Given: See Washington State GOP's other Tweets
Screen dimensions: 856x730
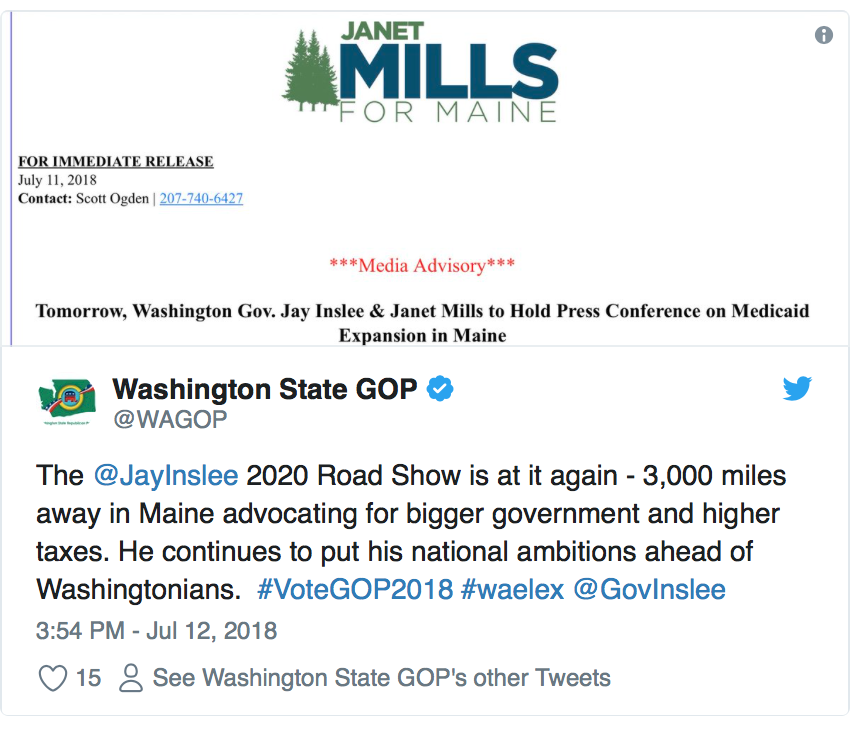Looking at the screenshot, I should tap(381, 678).
